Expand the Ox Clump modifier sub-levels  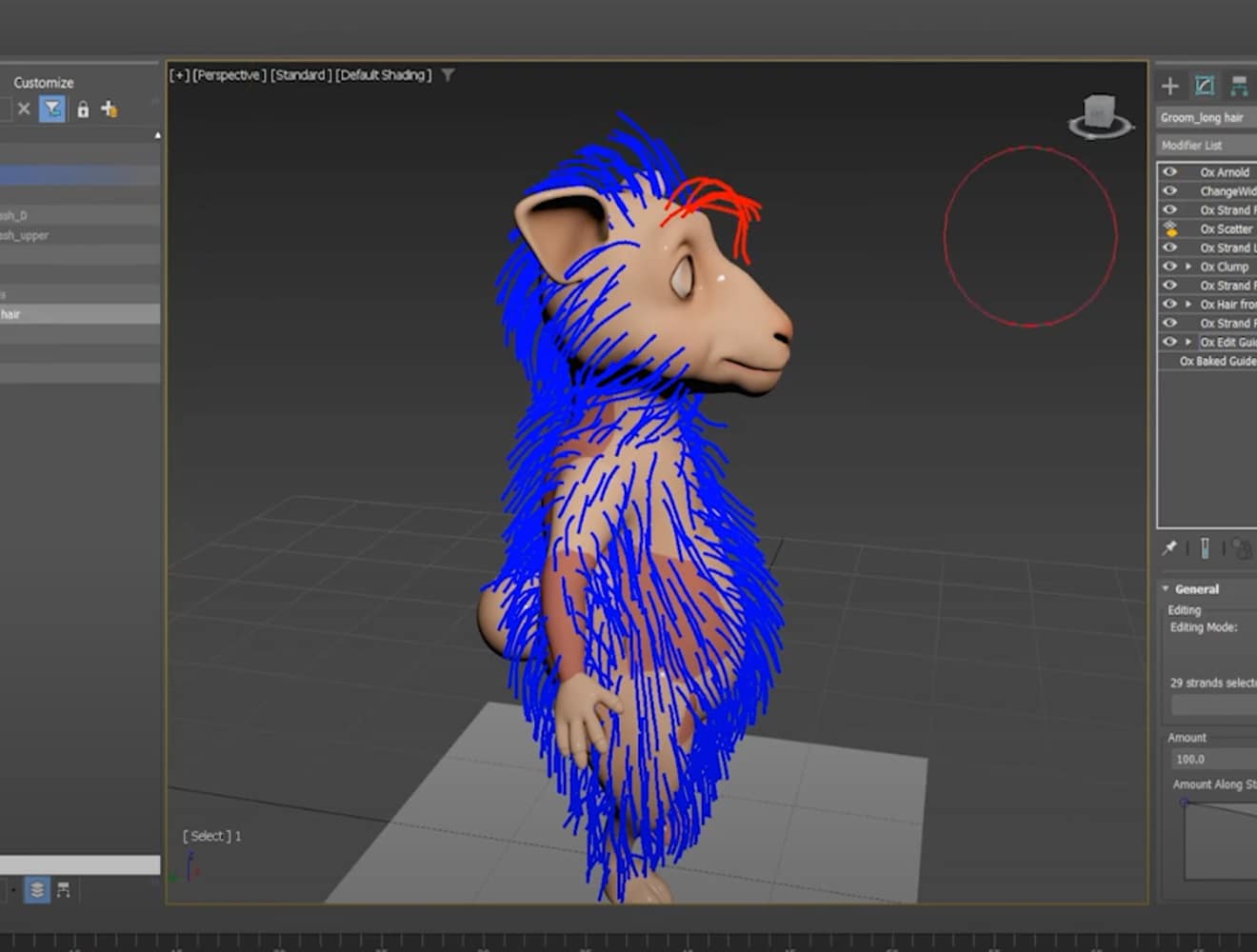click(1188, 267)
